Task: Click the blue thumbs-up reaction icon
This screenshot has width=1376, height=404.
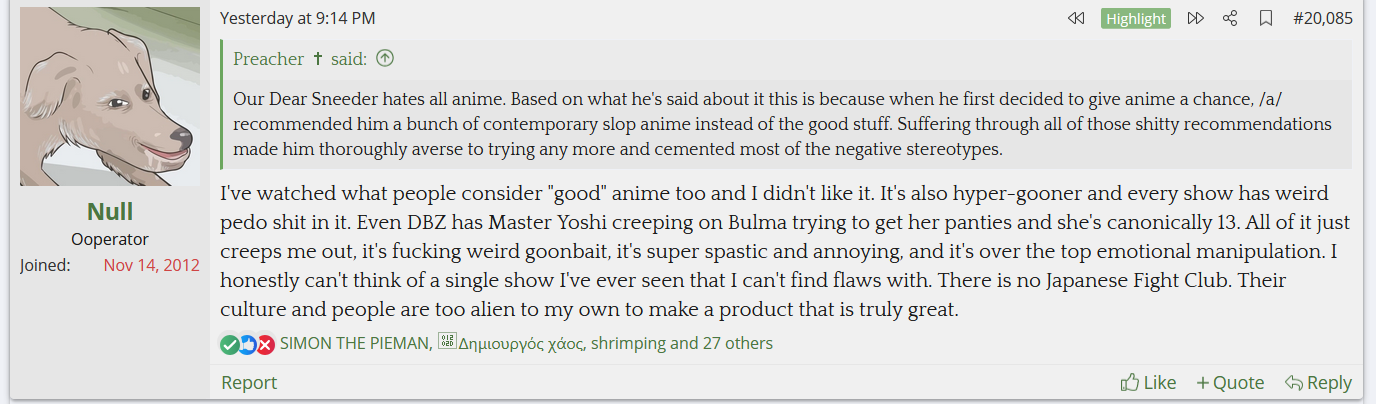Action: click(247, 345)
